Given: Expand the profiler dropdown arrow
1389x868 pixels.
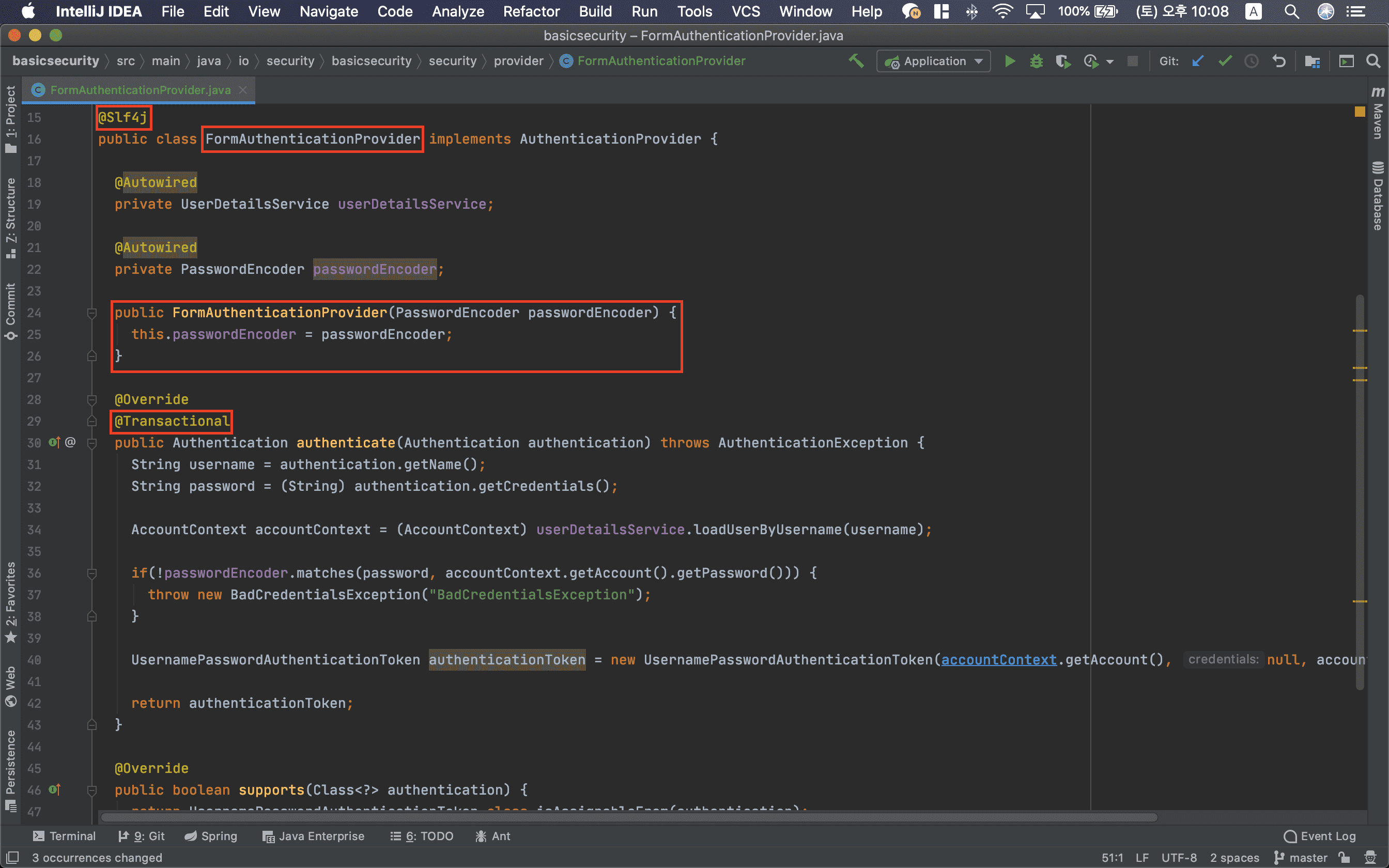Looking at the screenshot, I should click(1109, 61).
